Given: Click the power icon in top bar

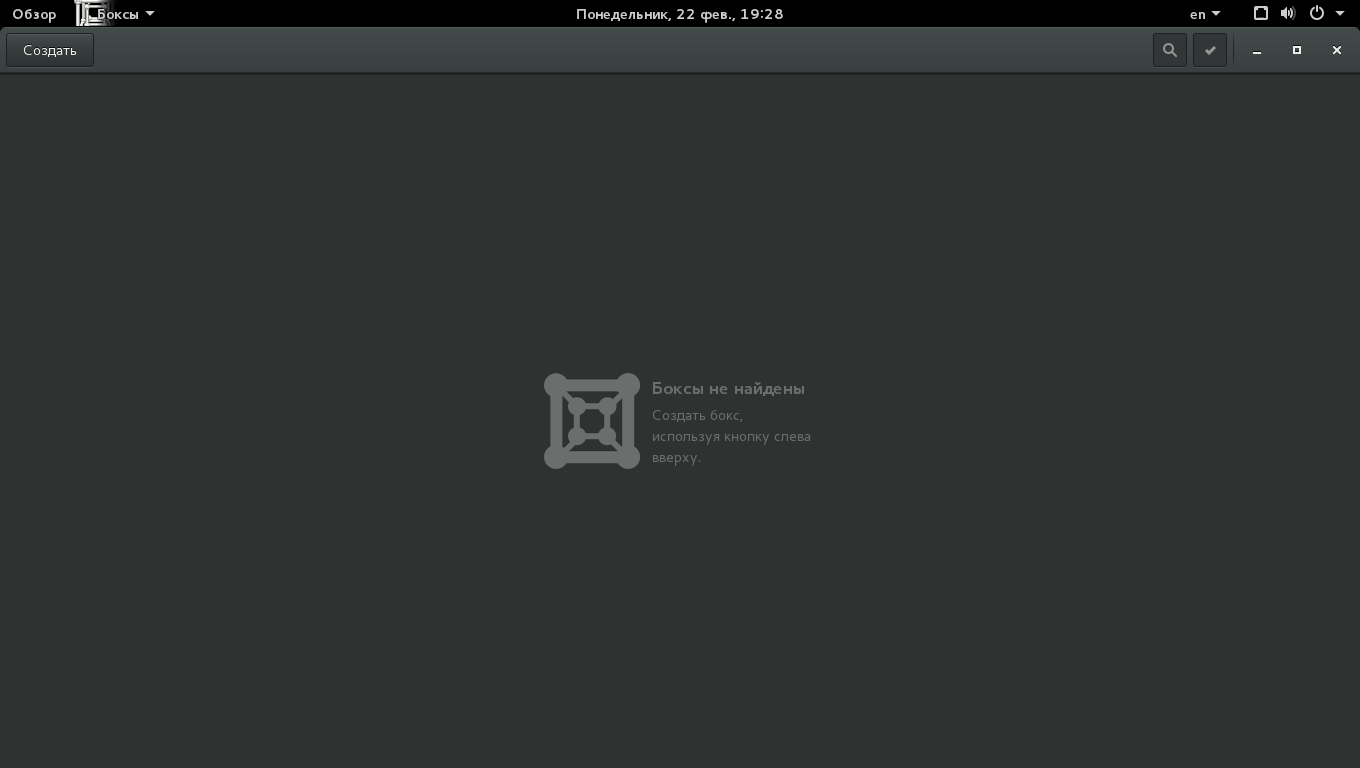Looking at the screenshot, I should coord(1317,14).
